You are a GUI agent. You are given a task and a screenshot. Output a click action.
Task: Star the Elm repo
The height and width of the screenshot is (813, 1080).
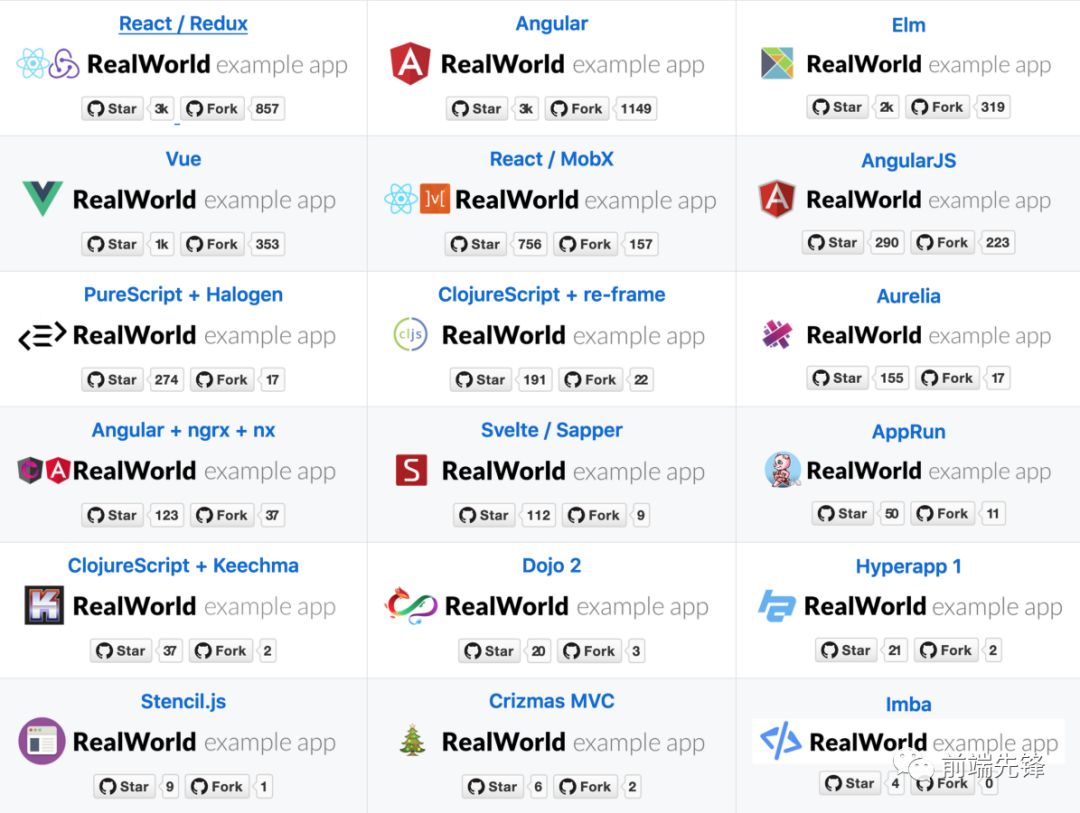pos(838,107)
